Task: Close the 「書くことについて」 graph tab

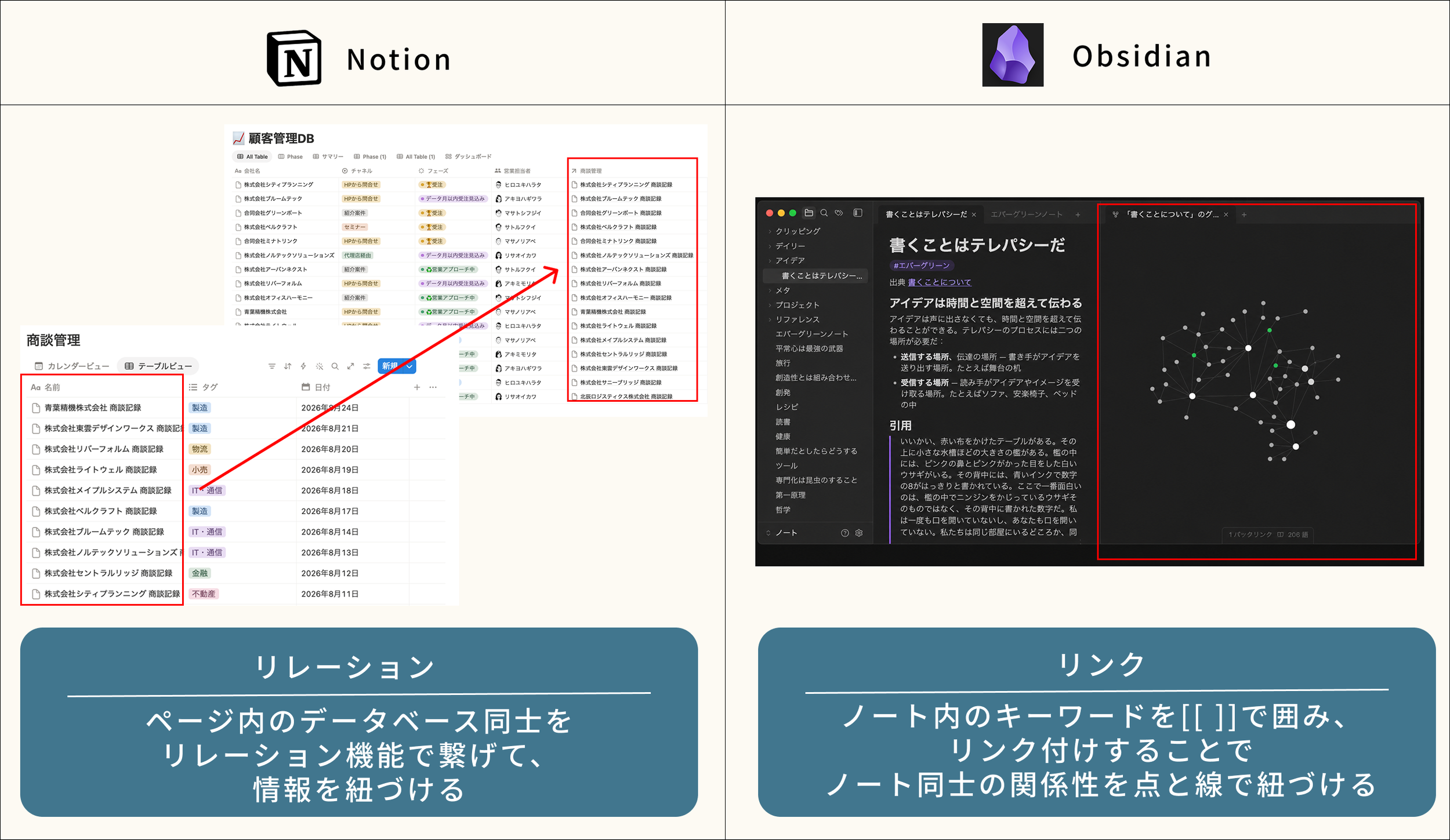Action: 1226,215
